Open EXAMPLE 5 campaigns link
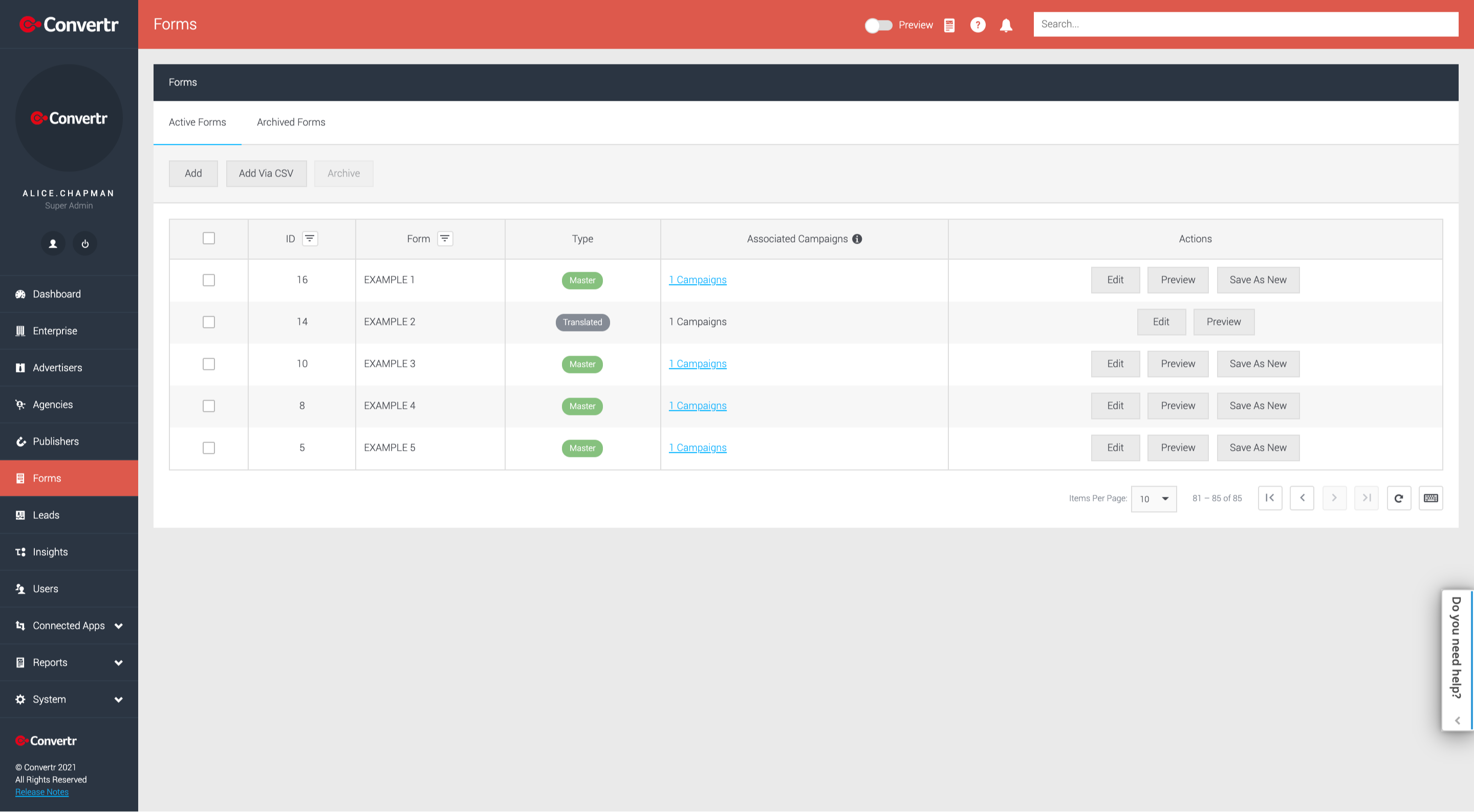The width and height of the screenshot is (1474, 812). click(x=698, y=448)
